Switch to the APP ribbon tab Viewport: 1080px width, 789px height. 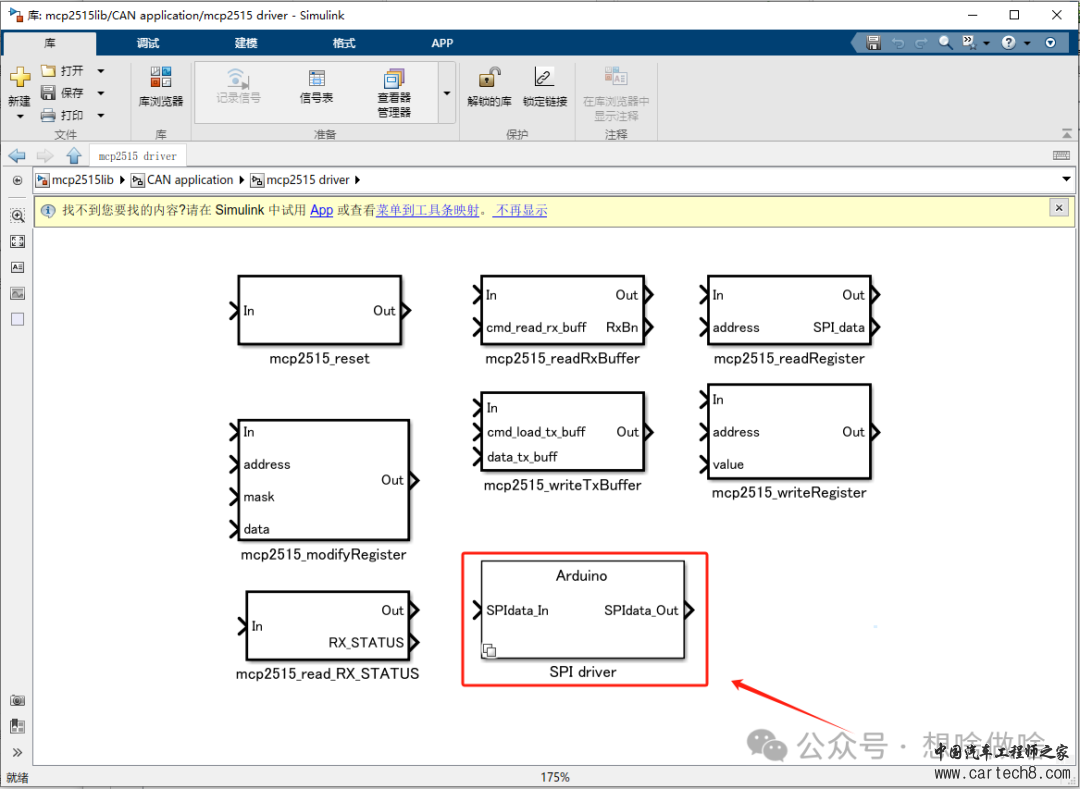pyautogui.click(x=442, y=43)
